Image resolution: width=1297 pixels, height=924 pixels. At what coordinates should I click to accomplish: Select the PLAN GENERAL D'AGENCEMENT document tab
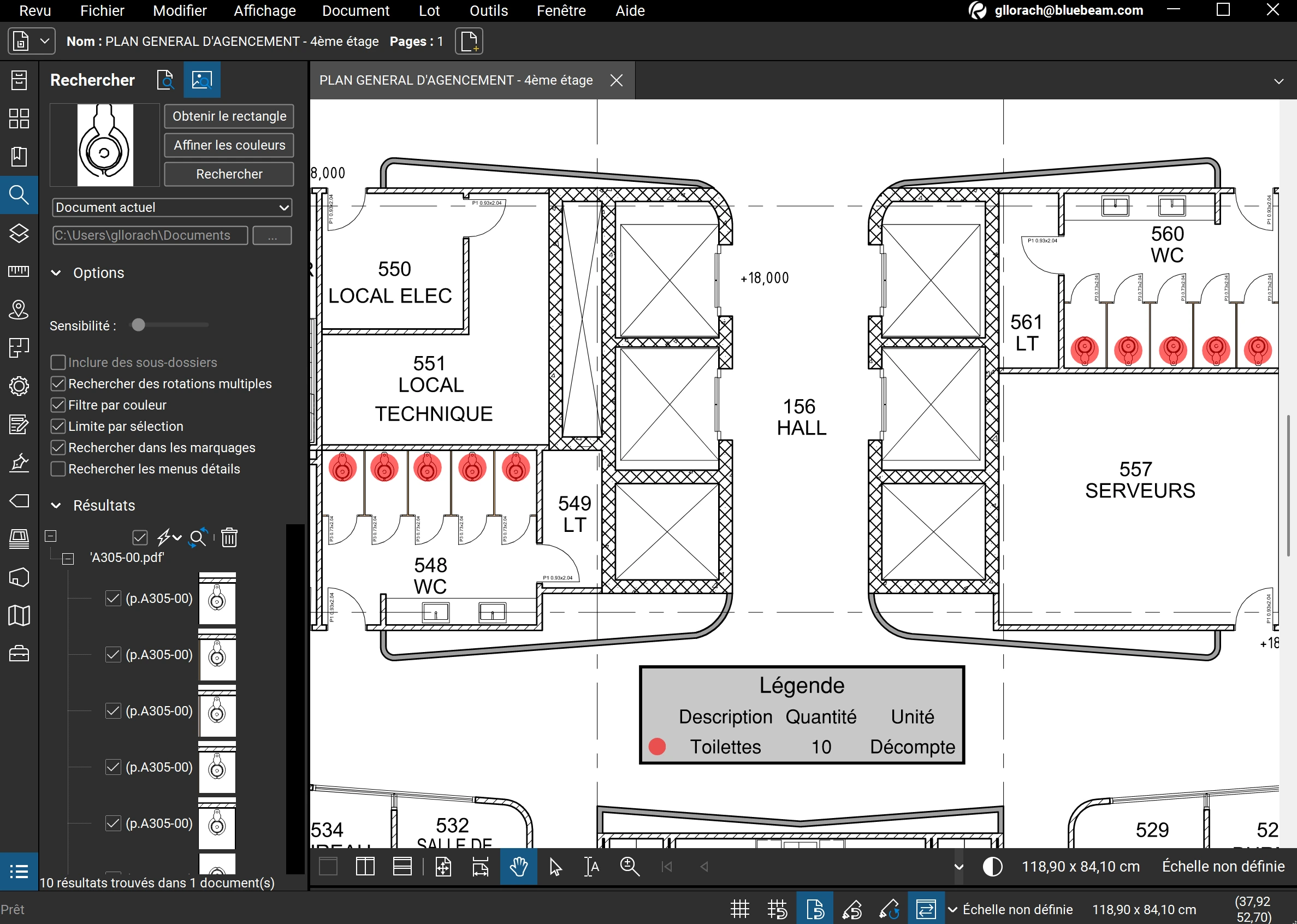(455, 80)
